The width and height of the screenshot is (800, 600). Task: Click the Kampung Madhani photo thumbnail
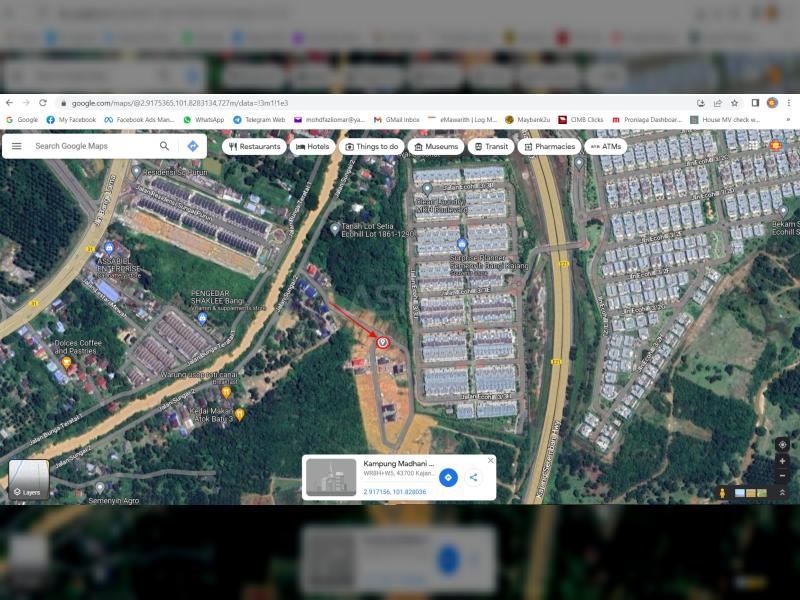[x=331, y=477]
